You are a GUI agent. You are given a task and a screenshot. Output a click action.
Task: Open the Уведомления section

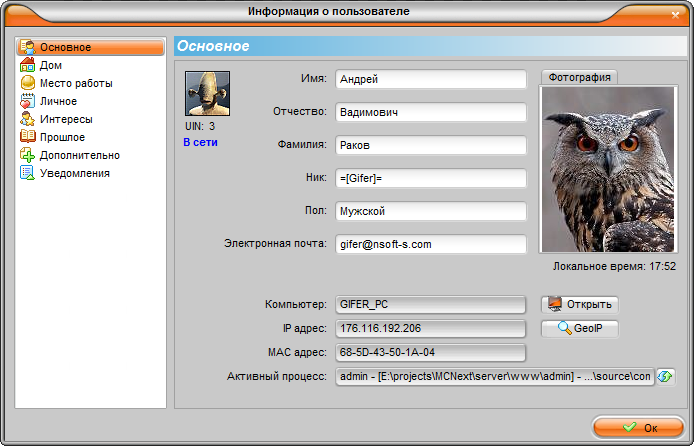click(75, 173)
